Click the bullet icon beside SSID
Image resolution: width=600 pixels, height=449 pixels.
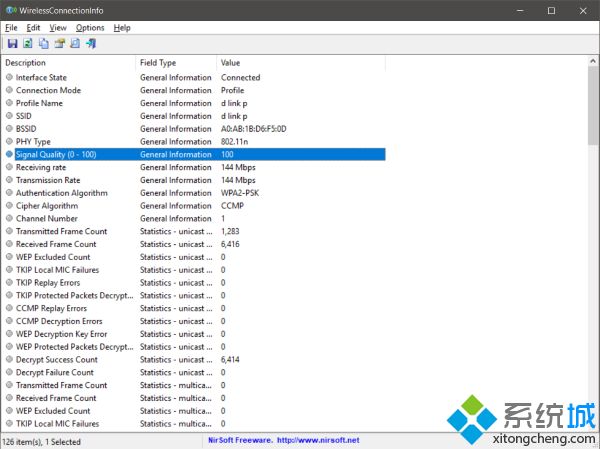[10, 116]
